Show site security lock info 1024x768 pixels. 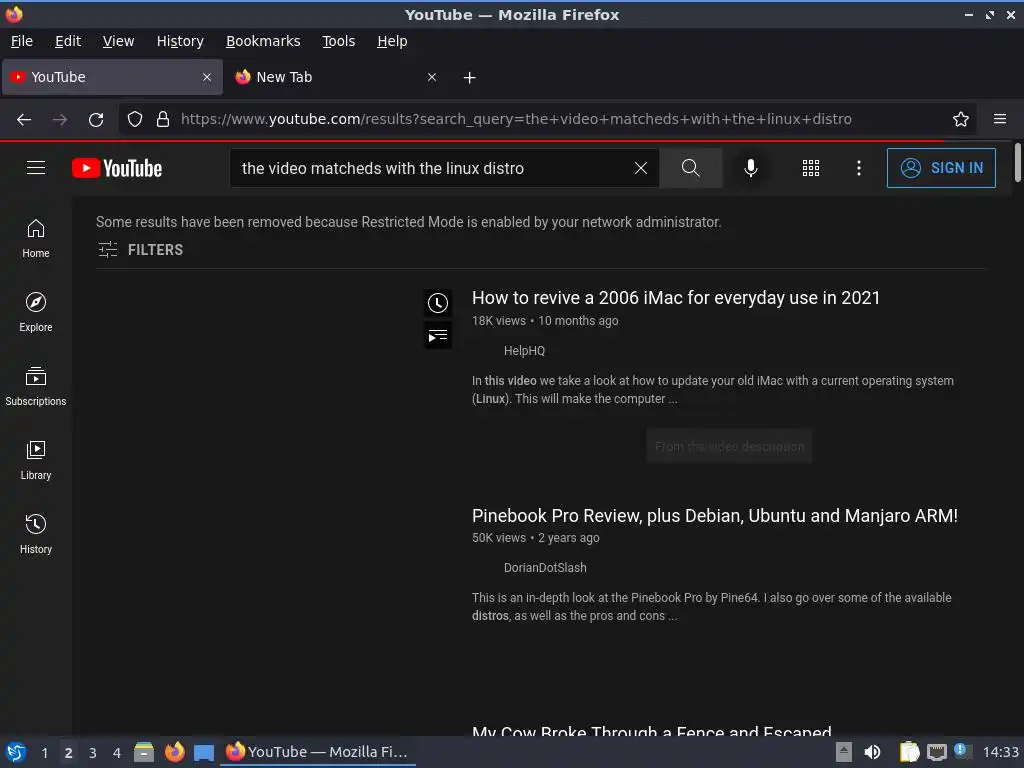tap(163, 120)
